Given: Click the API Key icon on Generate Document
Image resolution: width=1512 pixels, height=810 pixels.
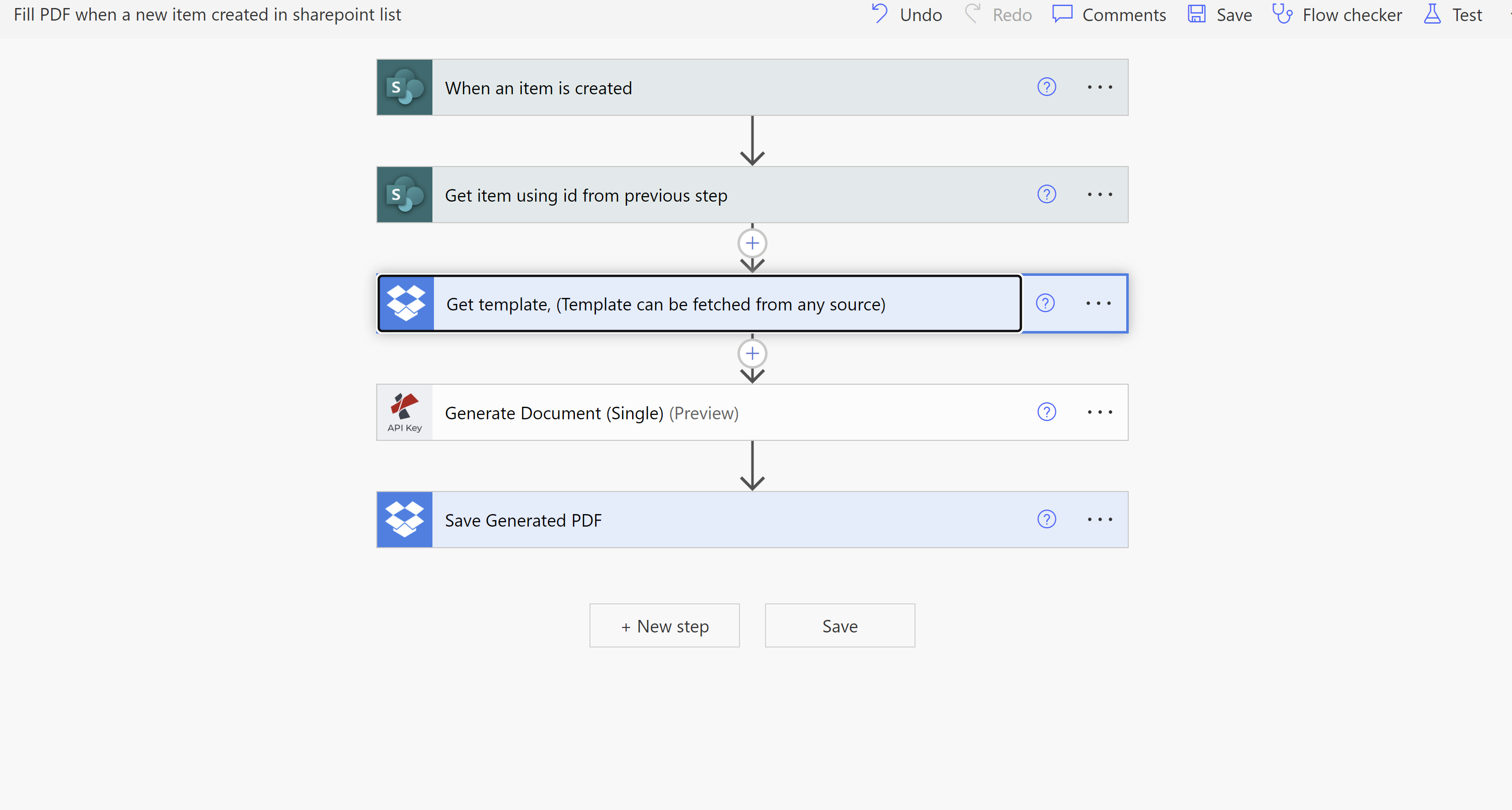Looking at the screenshot, I should [404, 412].
